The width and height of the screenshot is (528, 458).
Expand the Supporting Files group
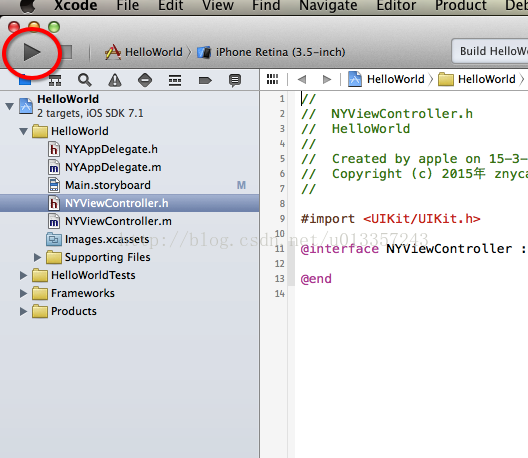[37, 258]
